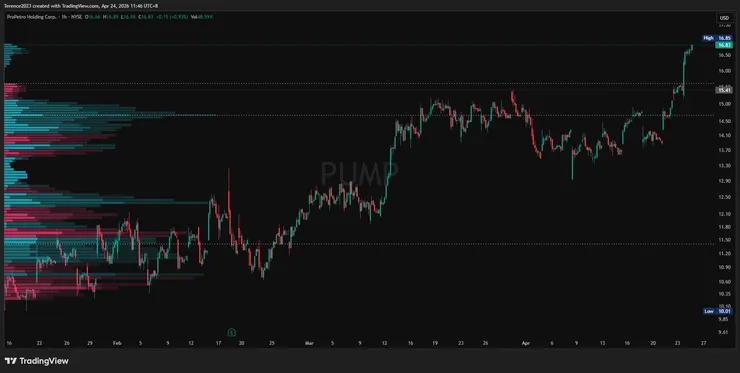Click the 10.60 price axis tick

tap(724, 281)
